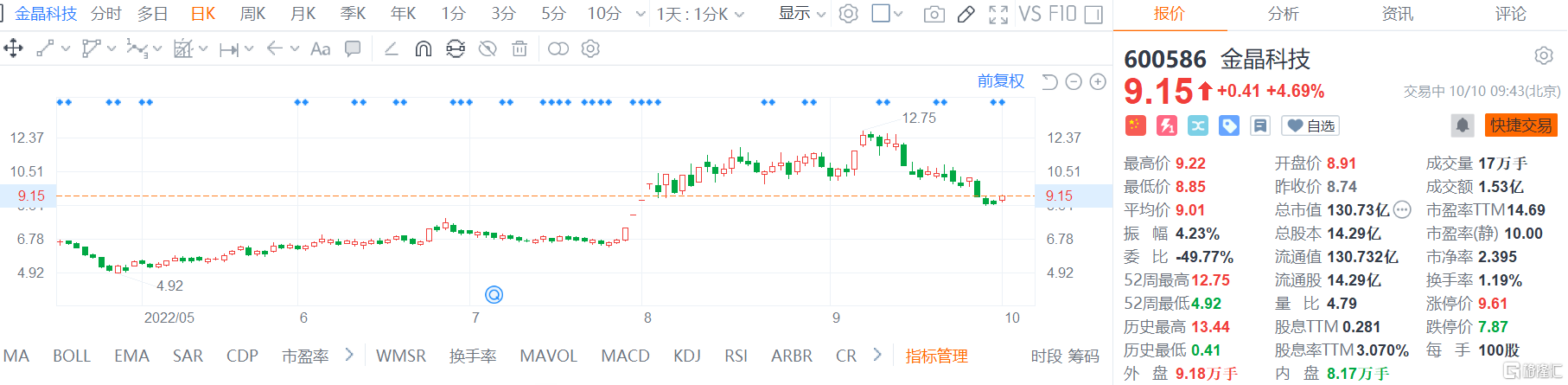
Task: Click the China flag market icon
Action: point(1135,125)
